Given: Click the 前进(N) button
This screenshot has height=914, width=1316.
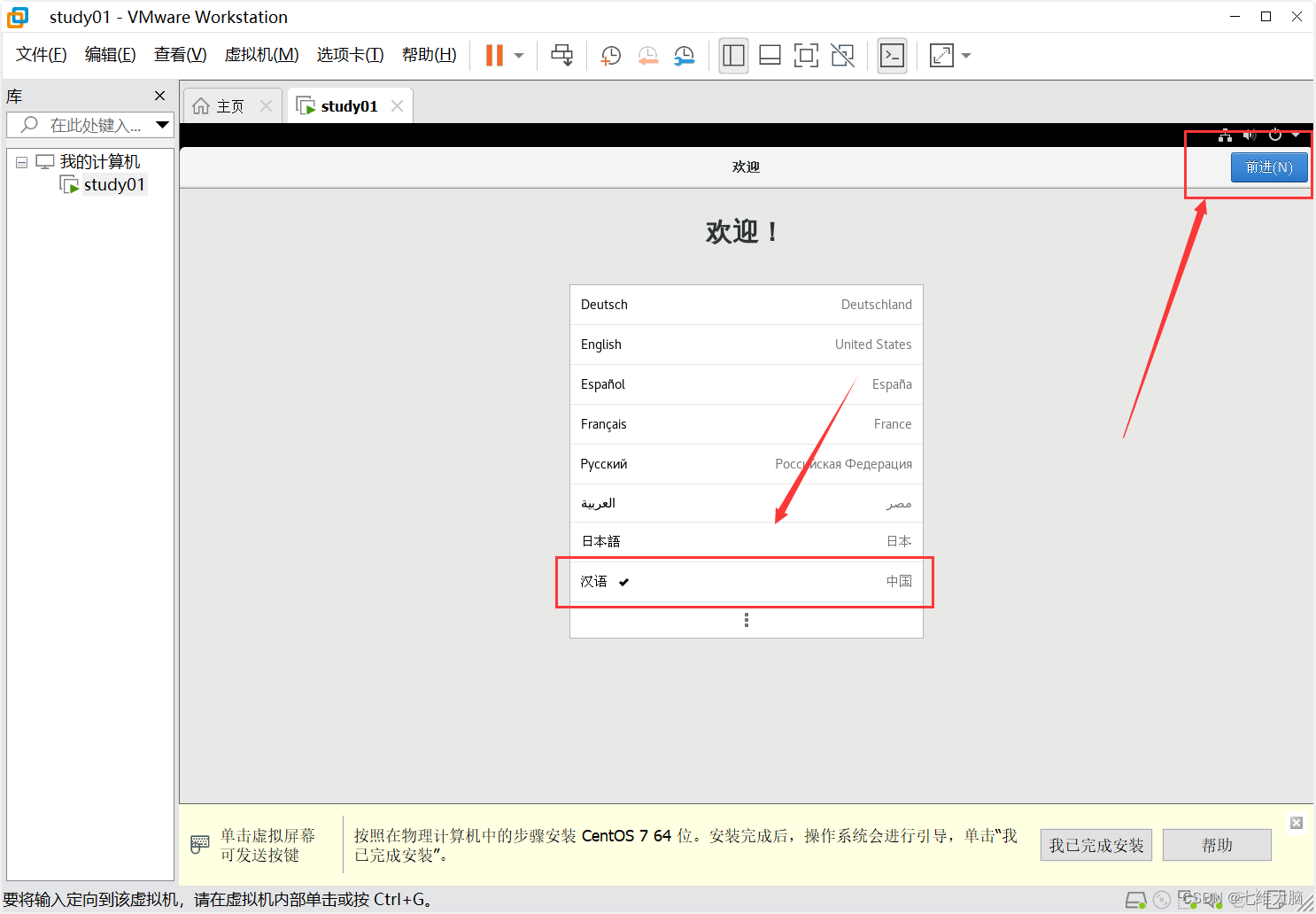Looking at the screenshot, I should tap(1269, 167).
